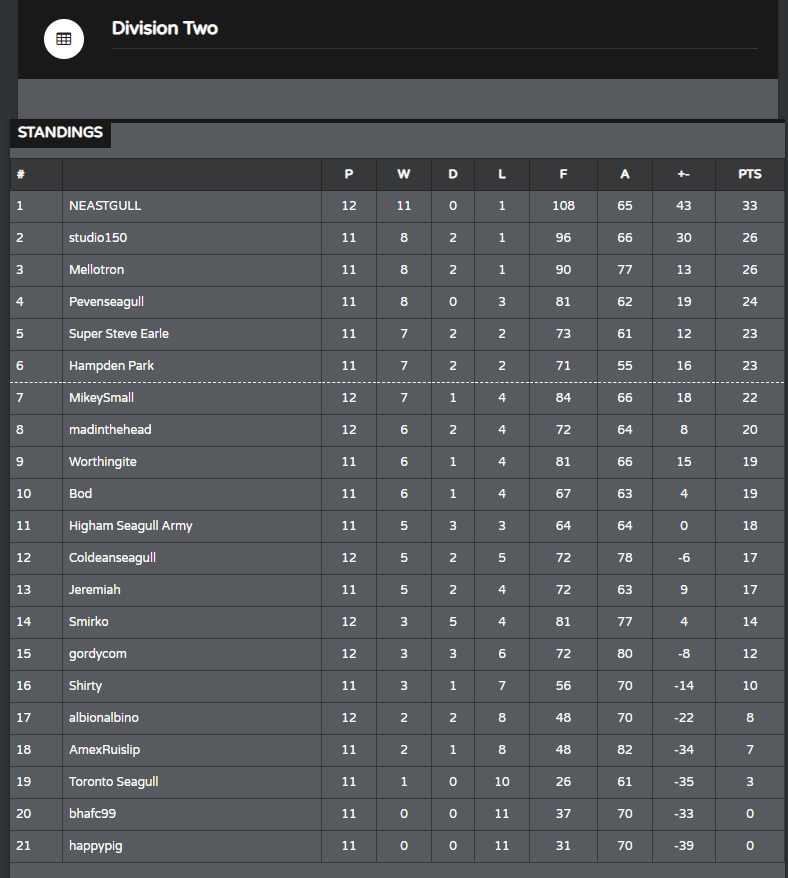The width and height of the screenshot is (788, 878).
Task: Open AmexRuislip team entry
Action: (x=104, y=750)
